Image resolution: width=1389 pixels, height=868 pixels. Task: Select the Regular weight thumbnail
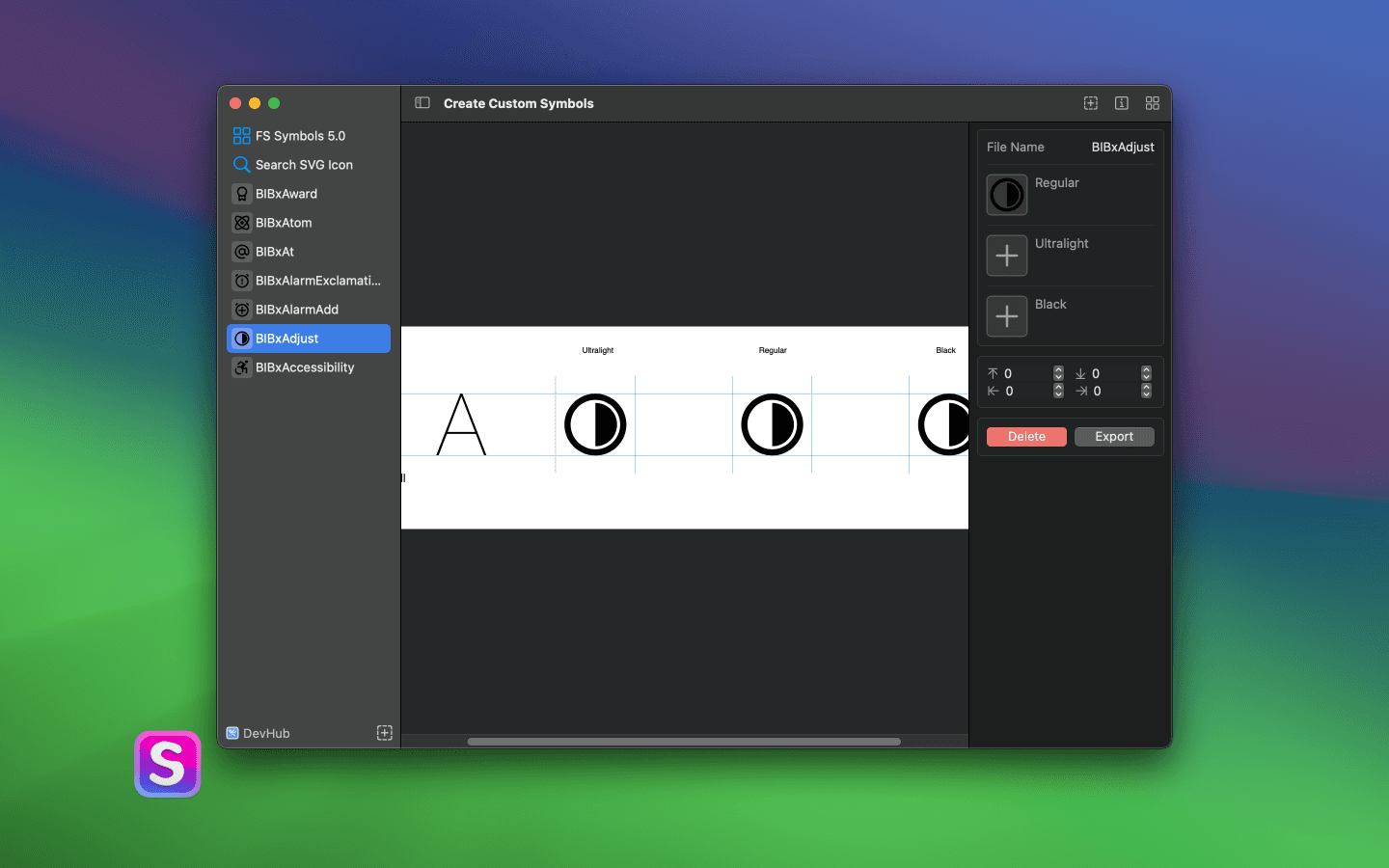[x=1006, y=195]
